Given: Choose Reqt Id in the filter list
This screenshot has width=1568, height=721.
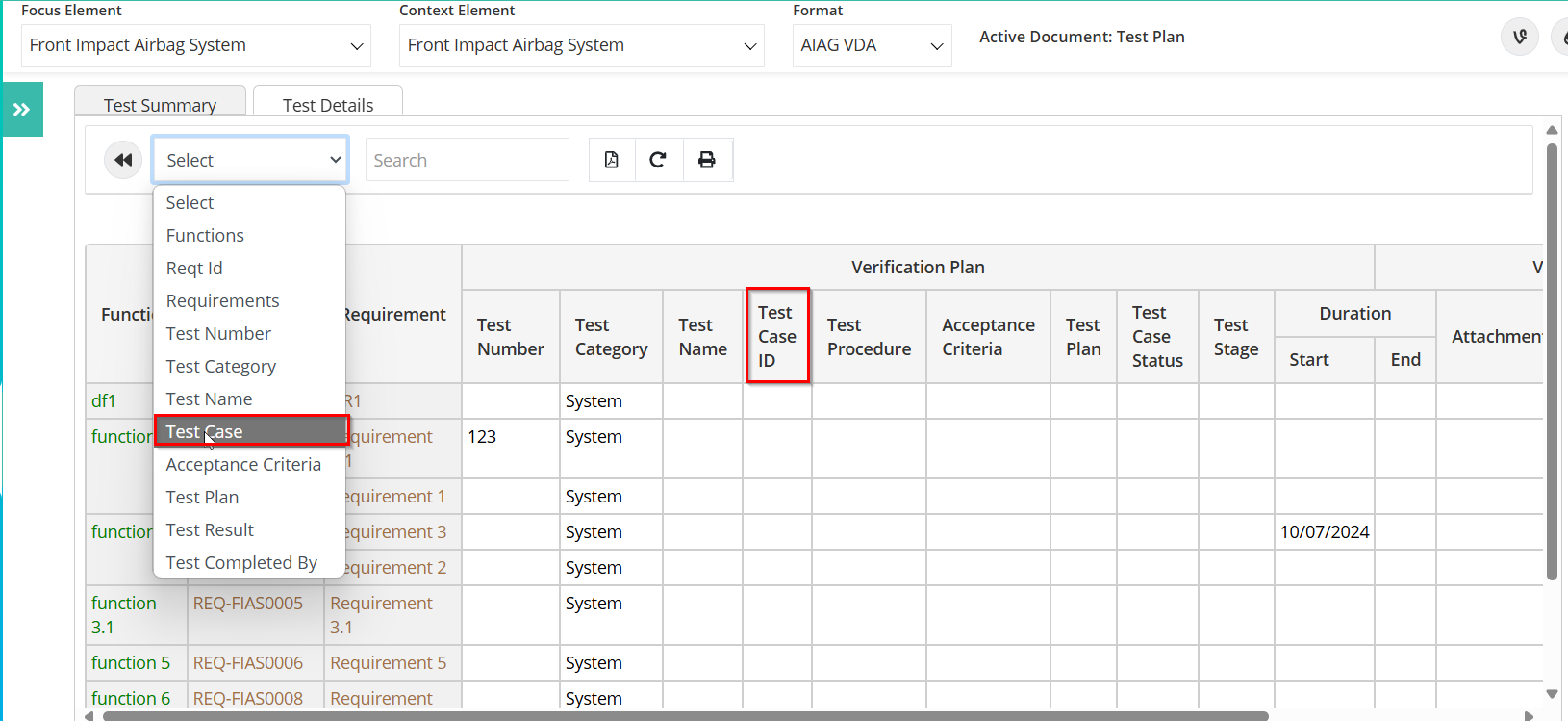Looking at the screenshot, I should click(x=249, y=269).
